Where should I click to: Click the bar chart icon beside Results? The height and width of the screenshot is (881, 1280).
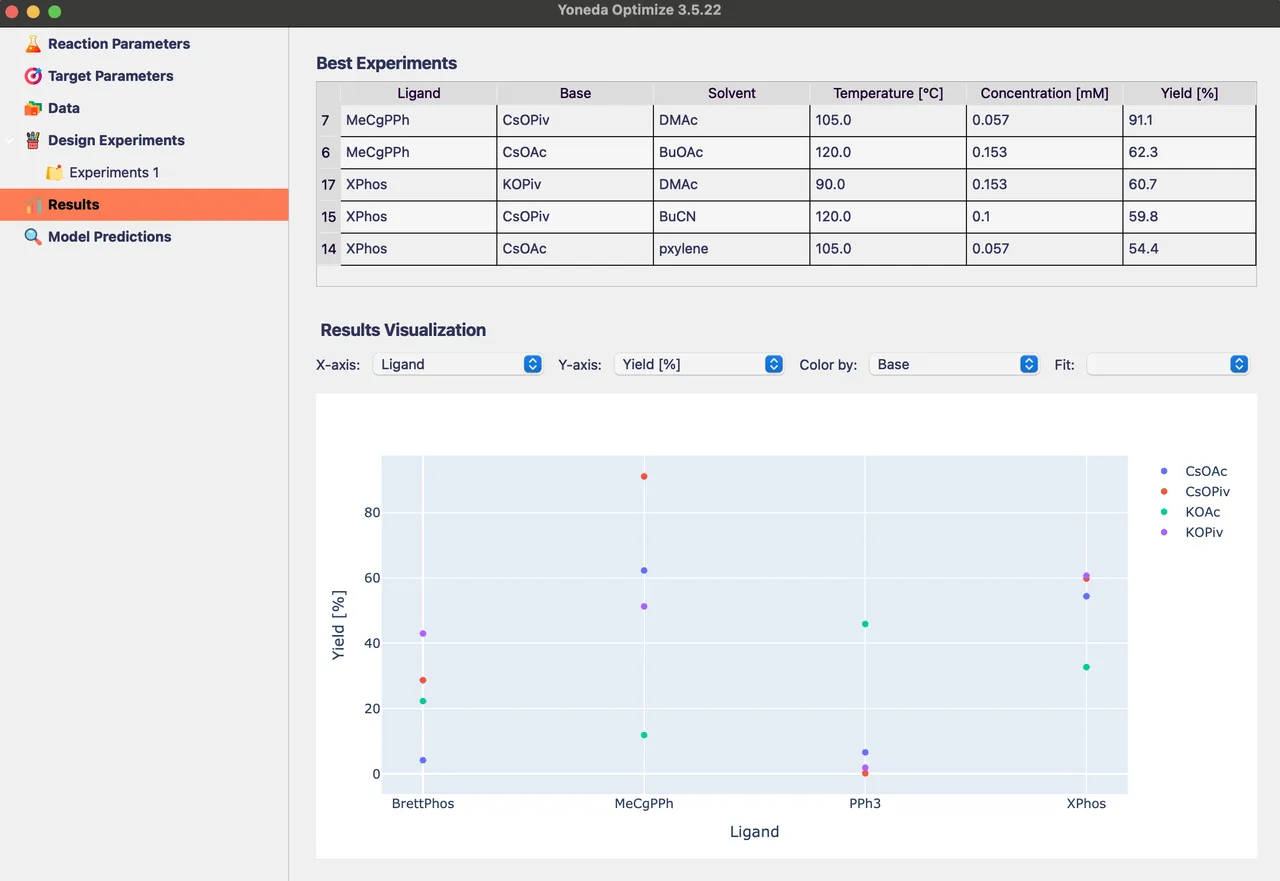[x=33, y=204]
